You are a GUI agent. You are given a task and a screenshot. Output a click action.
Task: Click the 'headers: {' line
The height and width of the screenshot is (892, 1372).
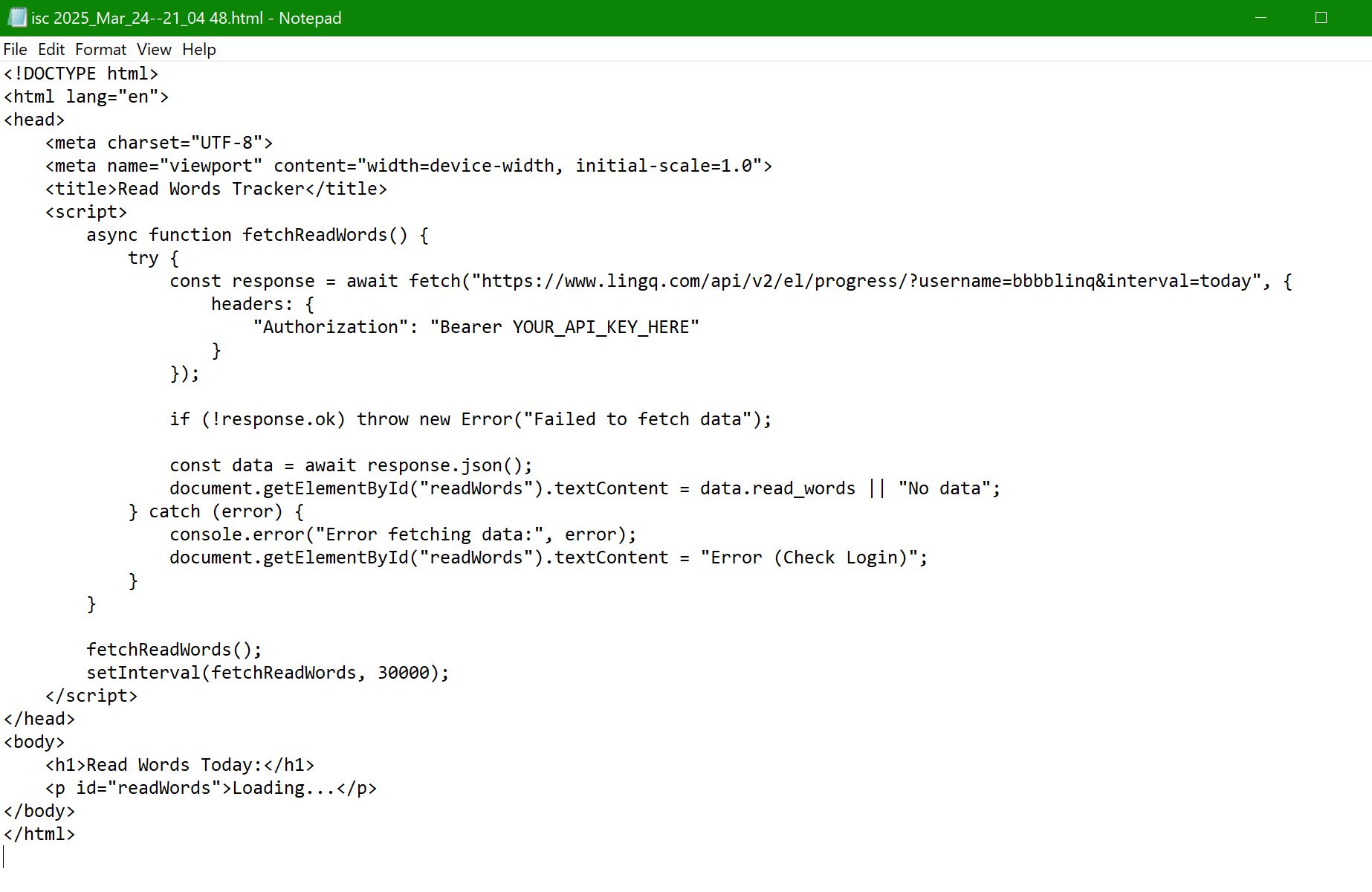tap(263, 304)
